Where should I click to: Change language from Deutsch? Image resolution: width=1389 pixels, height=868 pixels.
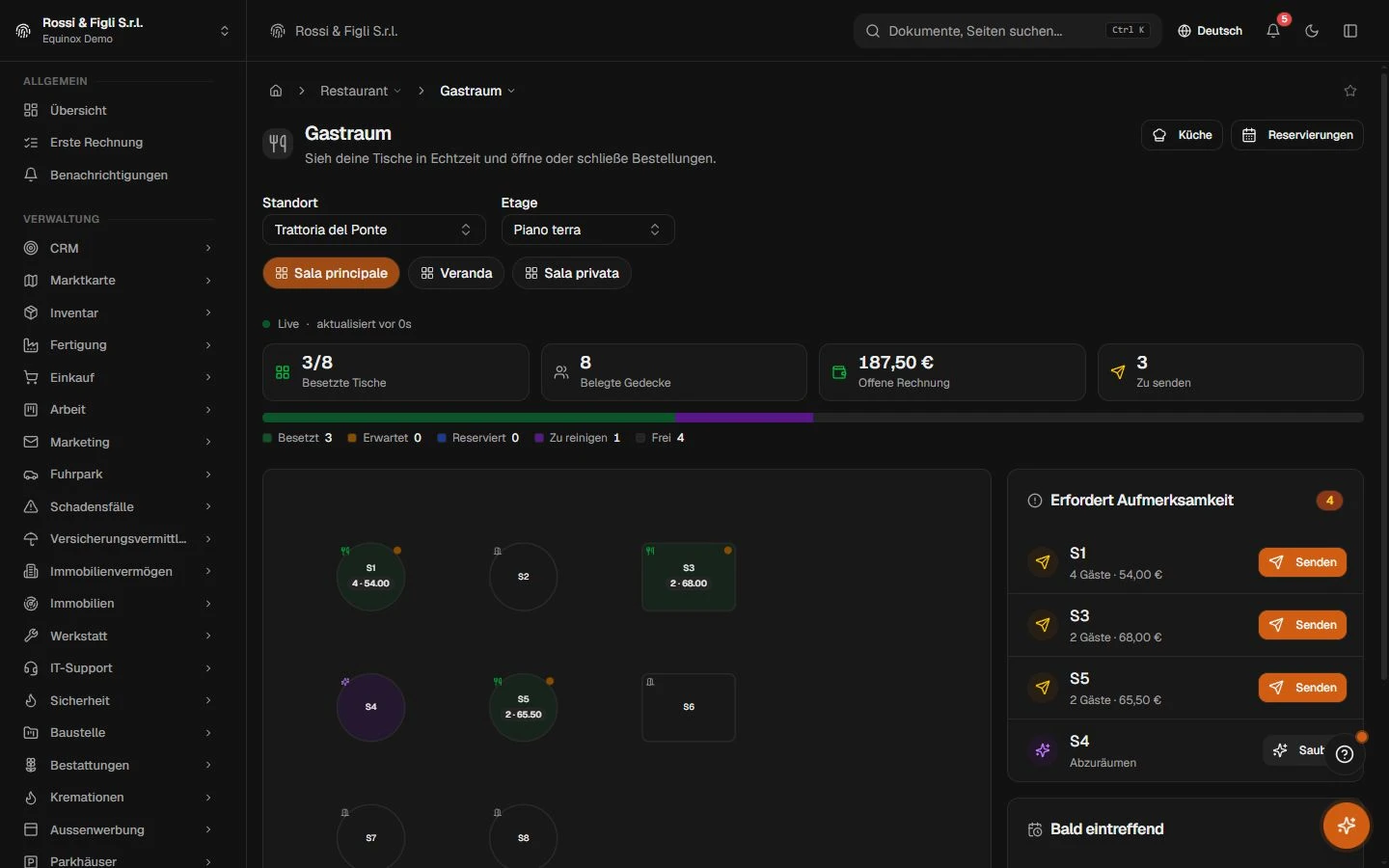pos(1211,31)
